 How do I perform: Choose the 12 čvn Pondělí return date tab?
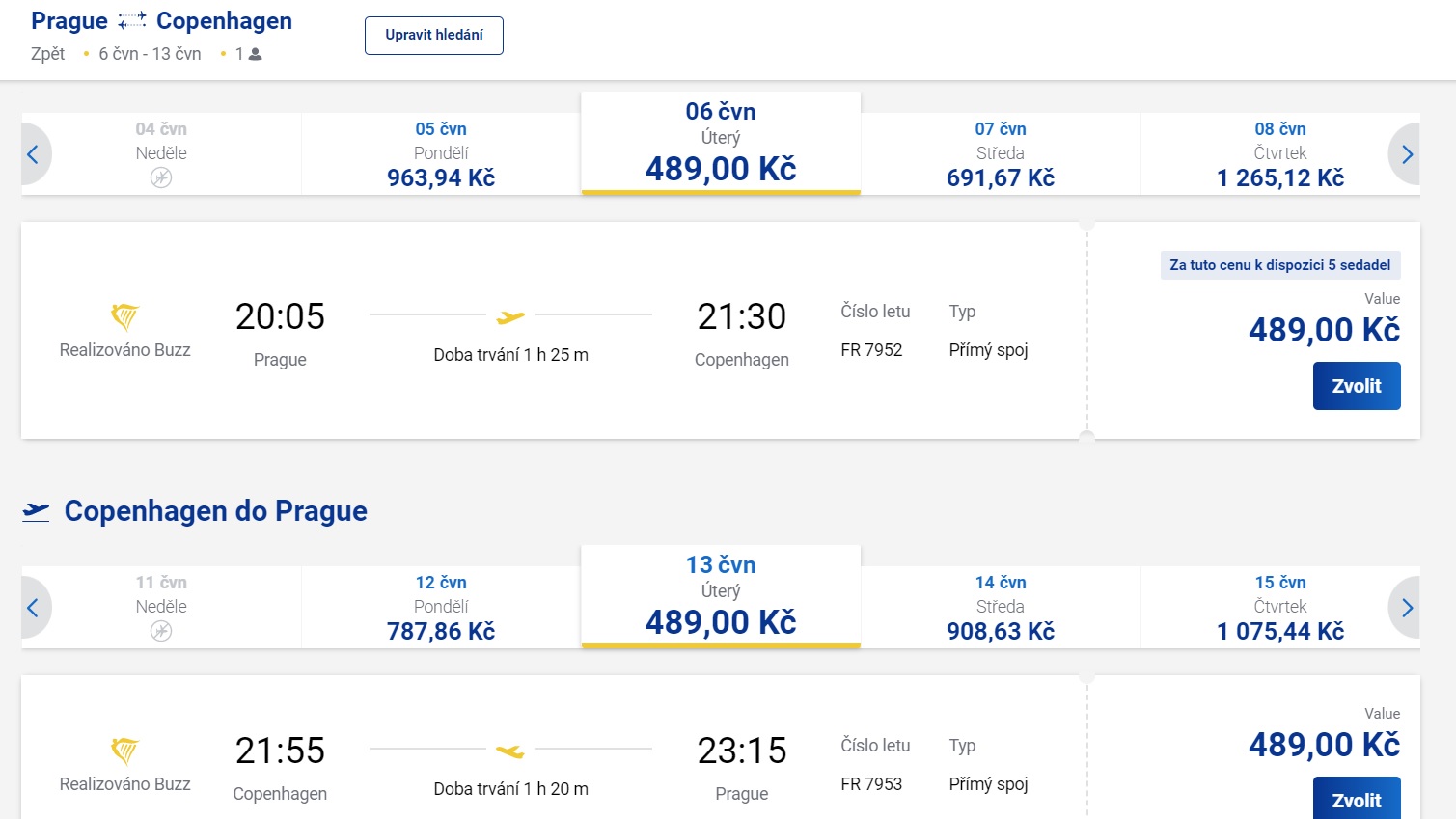(x=441, y=608)
